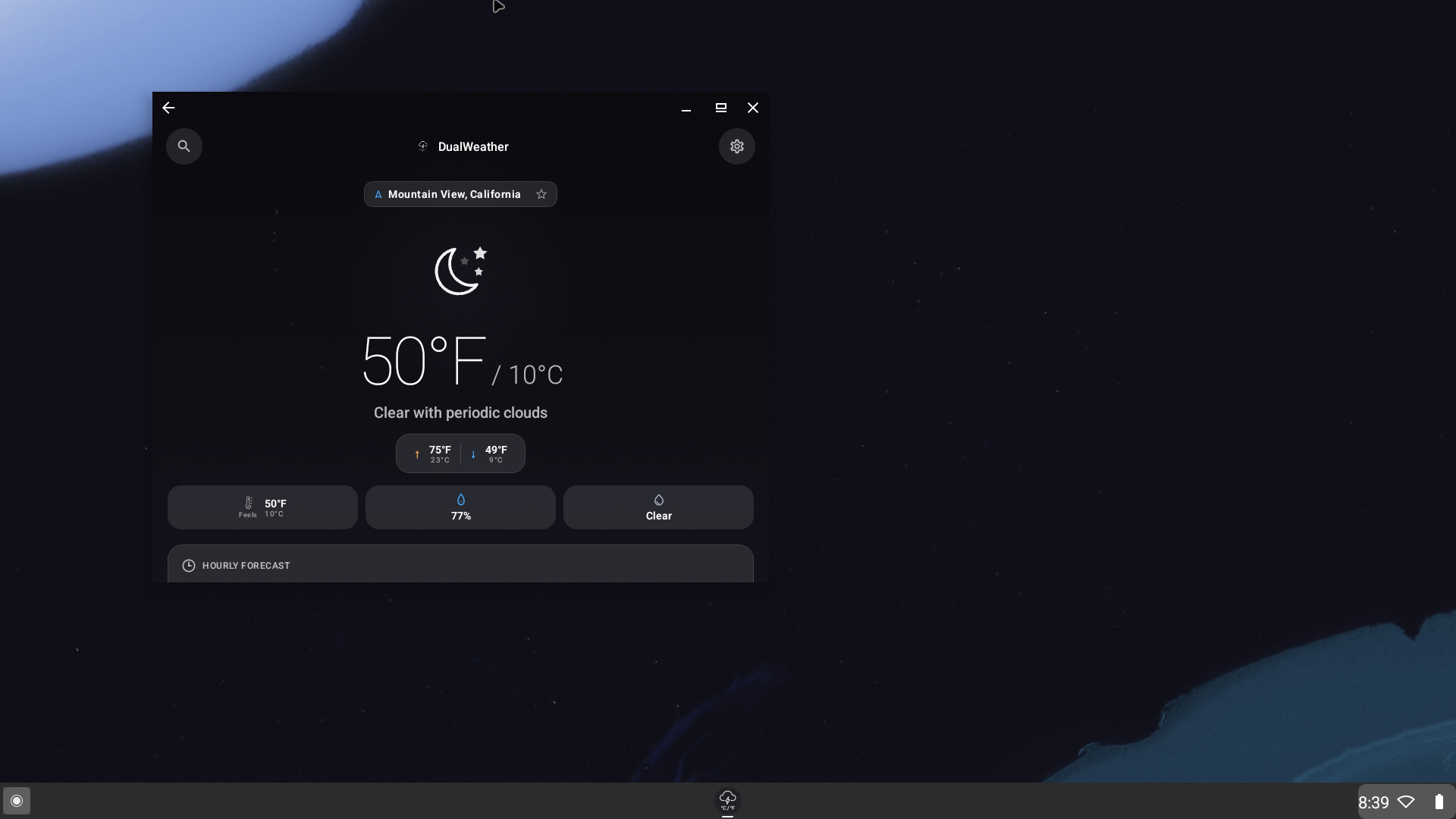Screen dimensions: 1456x819
Task: Open the search in DualWeather
Action: coord(184,146)
